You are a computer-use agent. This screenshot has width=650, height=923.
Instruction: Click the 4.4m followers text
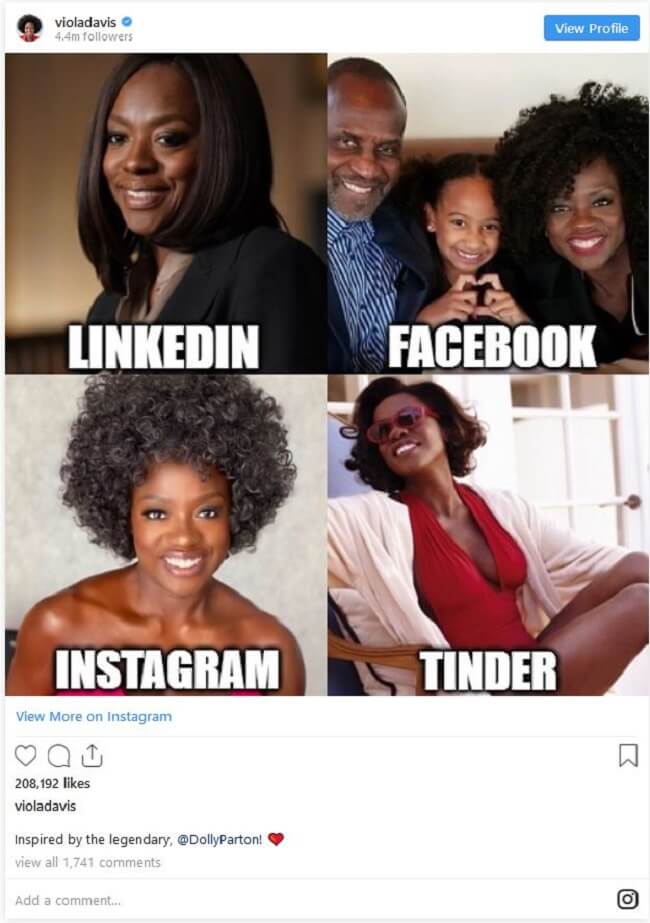[94, 36]
